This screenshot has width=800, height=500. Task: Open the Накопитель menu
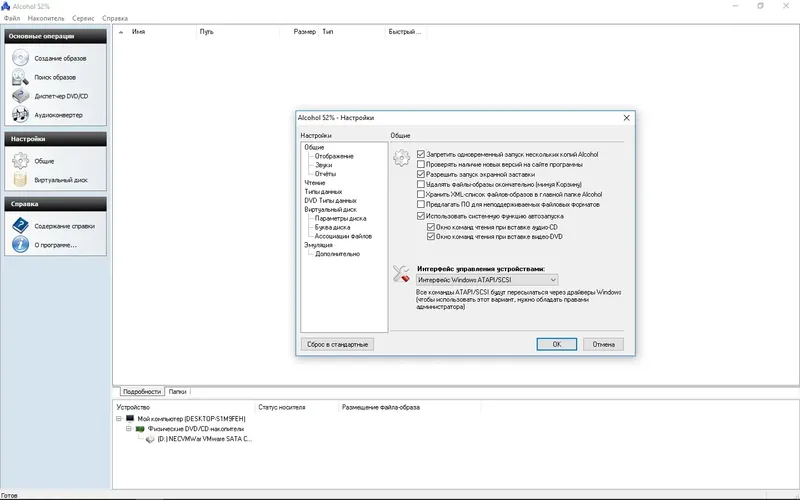(46, 18)
